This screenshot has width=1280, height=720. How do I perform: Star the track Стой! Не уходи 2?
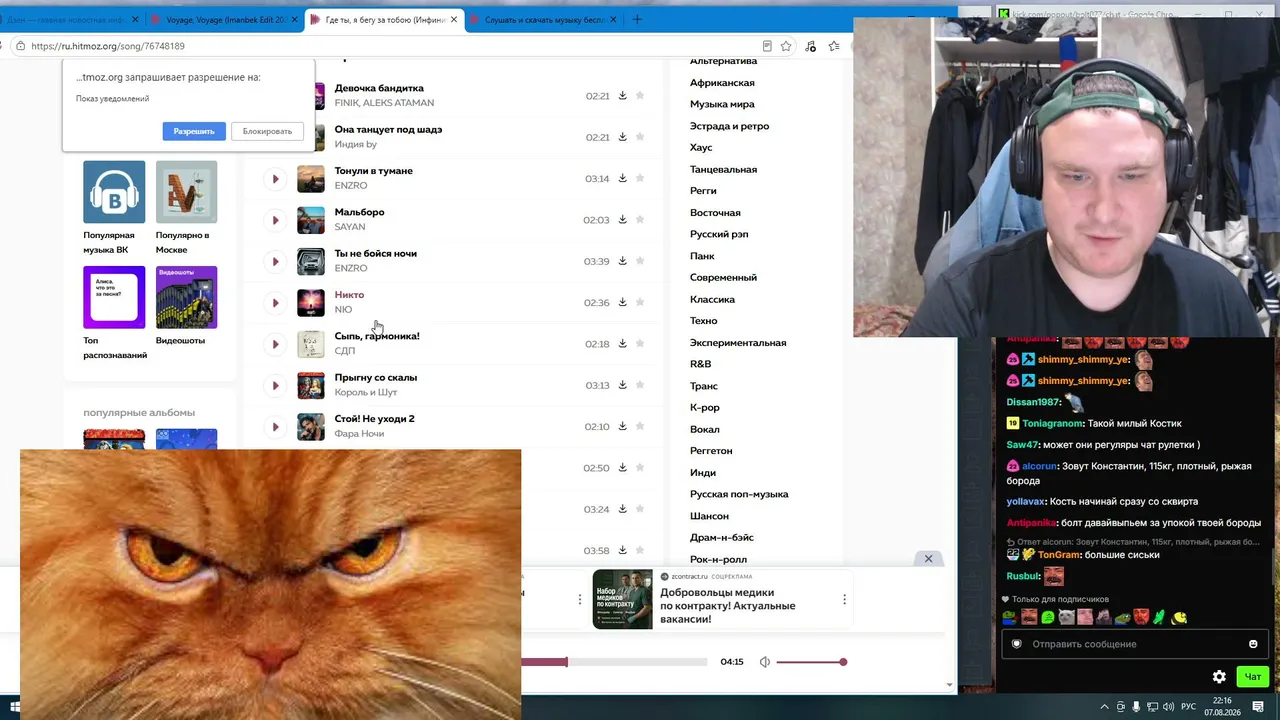coord(640,426)
